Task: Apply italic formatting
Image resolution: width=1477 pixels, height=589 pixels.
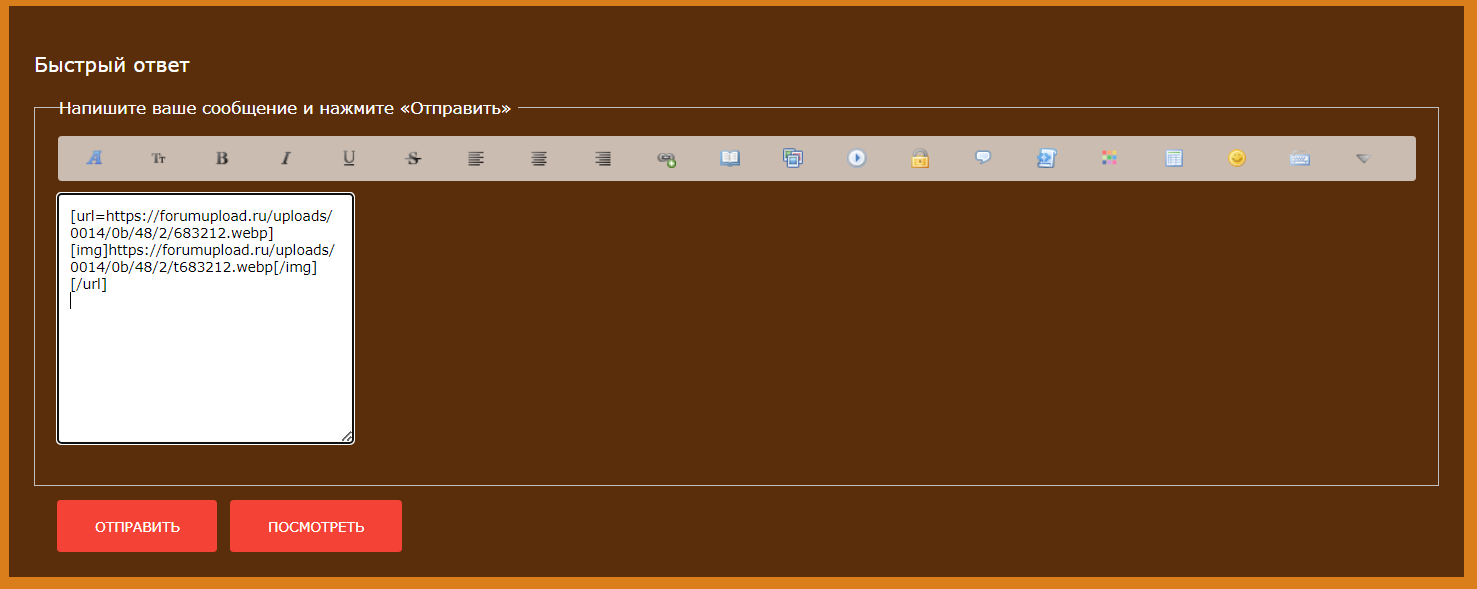Action: click(285, 158)
